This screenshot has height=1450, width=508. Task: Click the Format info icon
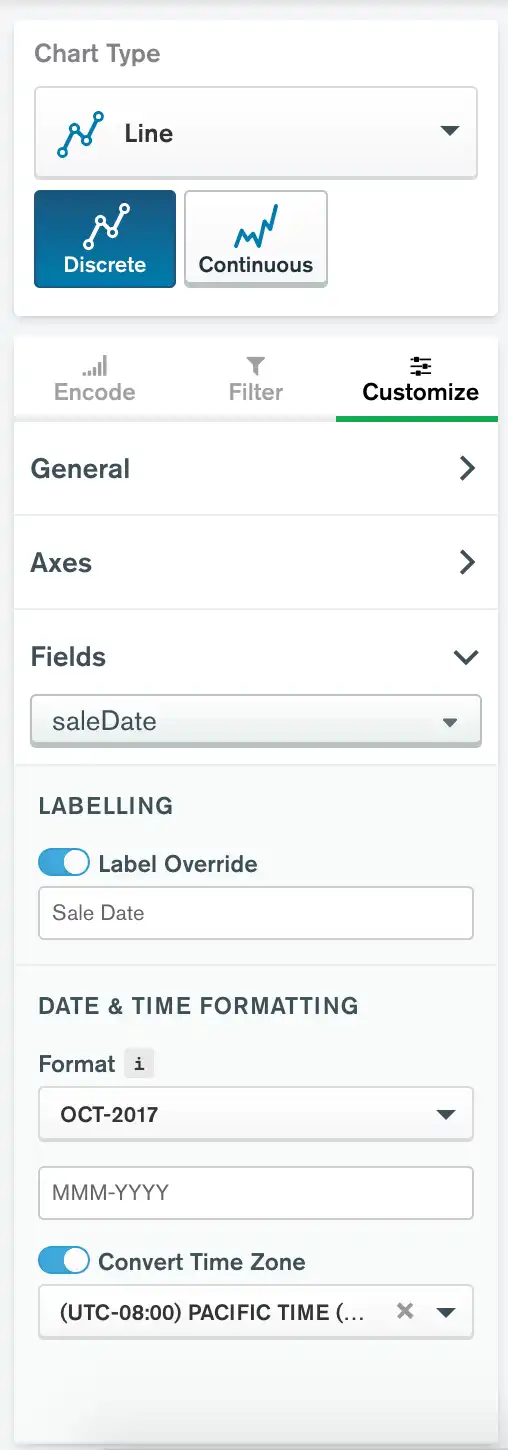pyautogui.click(x=139, y=1065)
